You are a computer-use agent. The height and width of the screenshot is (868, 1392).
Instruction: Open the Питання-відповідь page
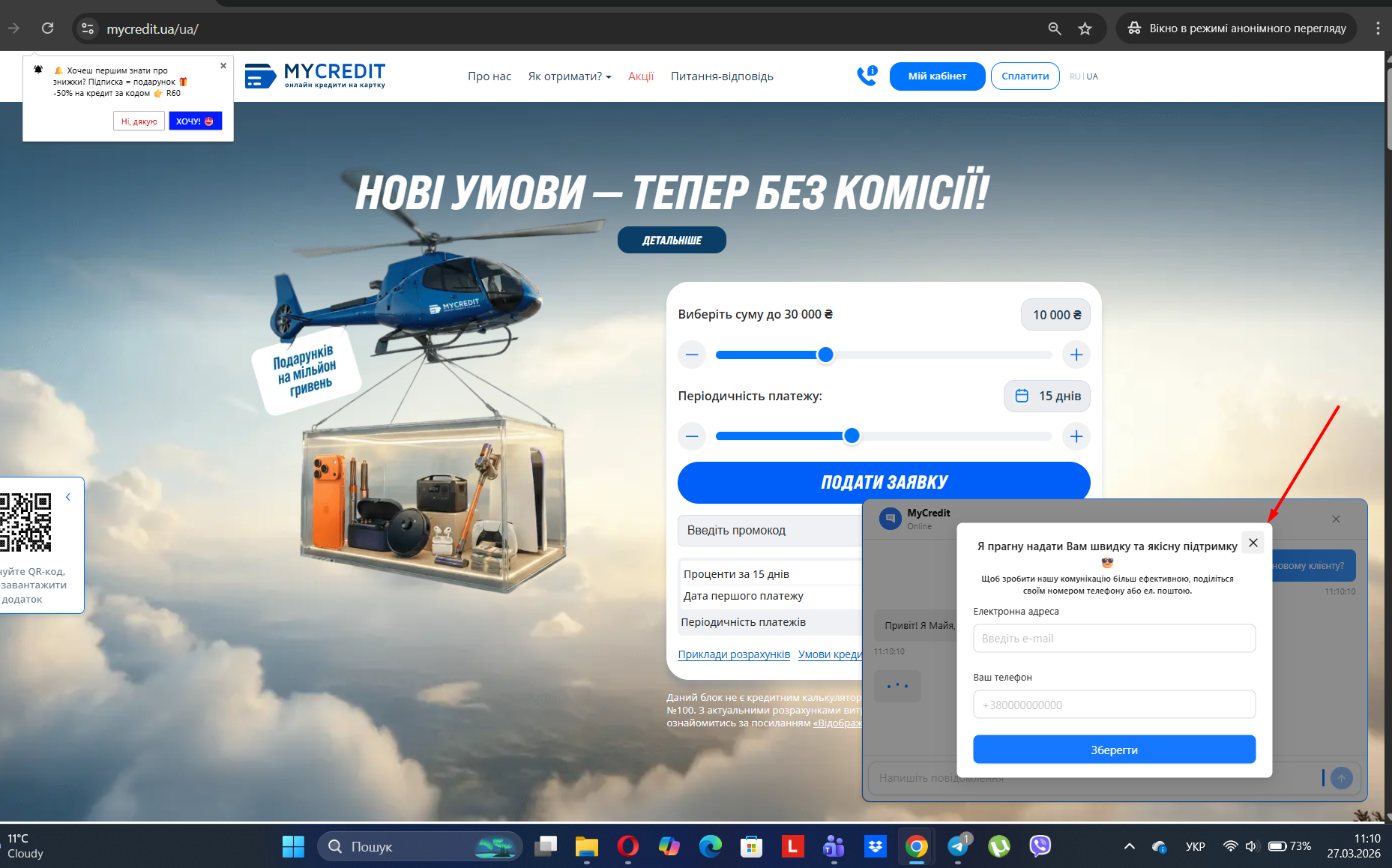722,76
